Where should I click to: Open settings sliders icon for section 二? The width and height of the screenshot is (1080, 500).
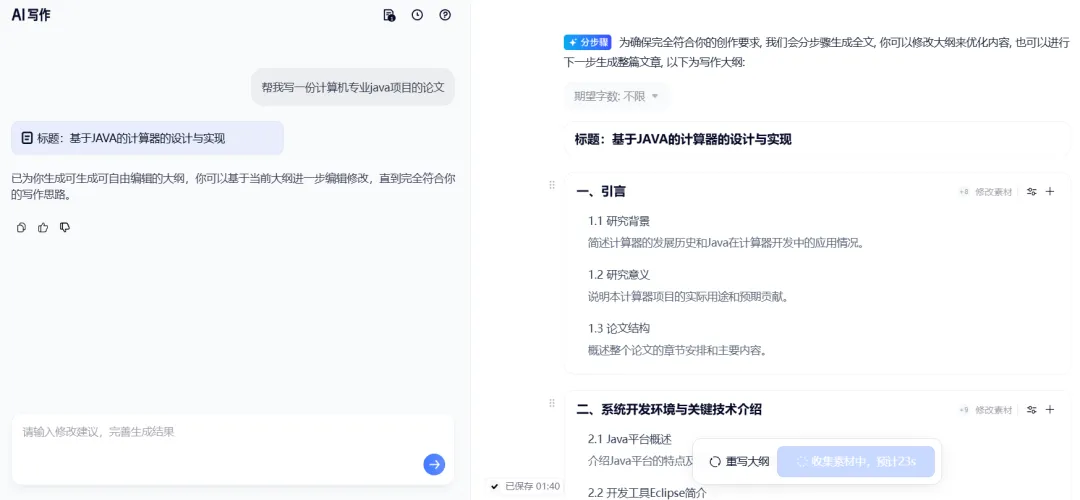coord(1032,410)
